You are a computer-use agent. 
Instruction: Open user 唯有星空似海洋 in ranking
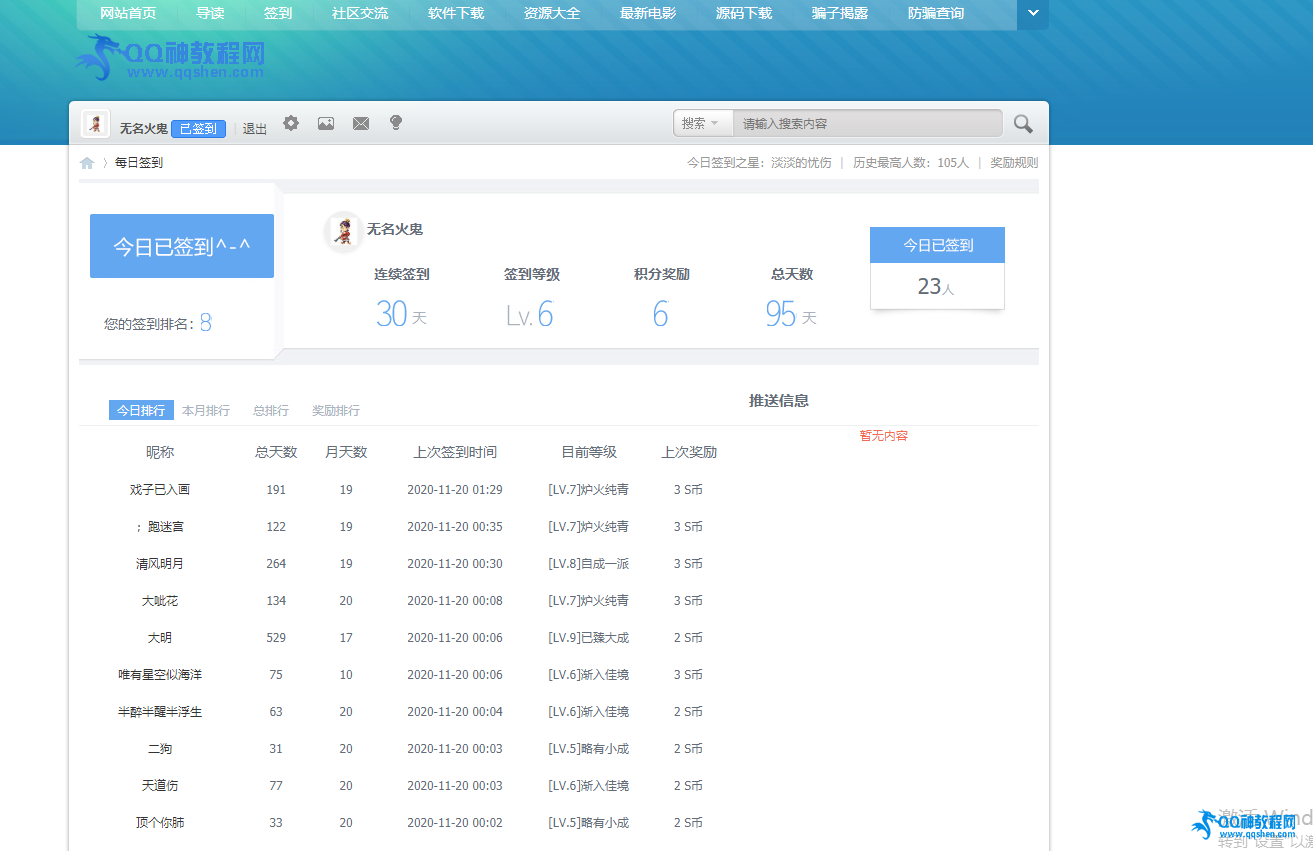[160, 675]
